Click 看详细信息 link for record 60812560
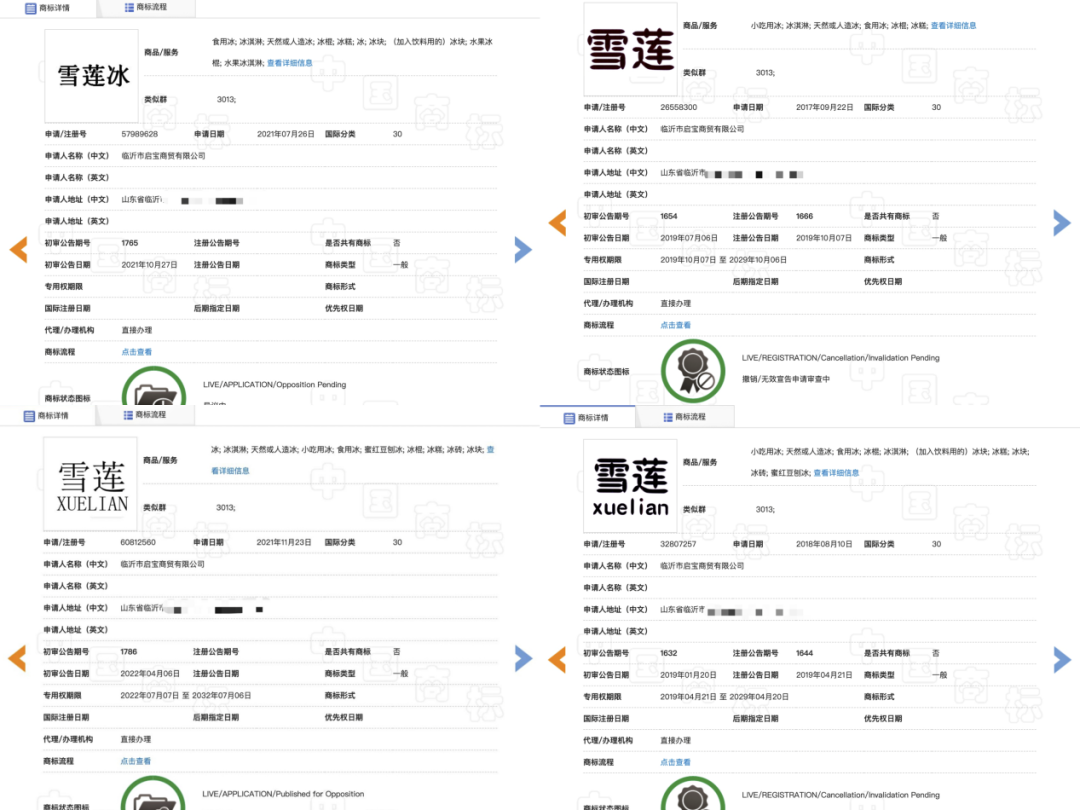 (230, 470)
